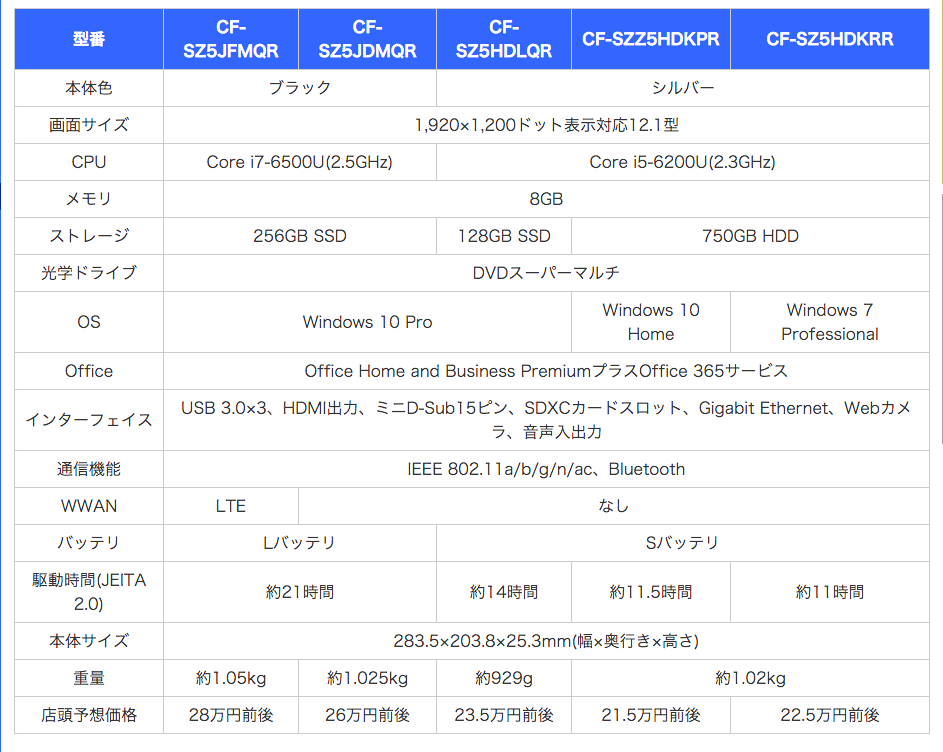
Task: Click the Windows 7 Professional cell
Action: 830,322
